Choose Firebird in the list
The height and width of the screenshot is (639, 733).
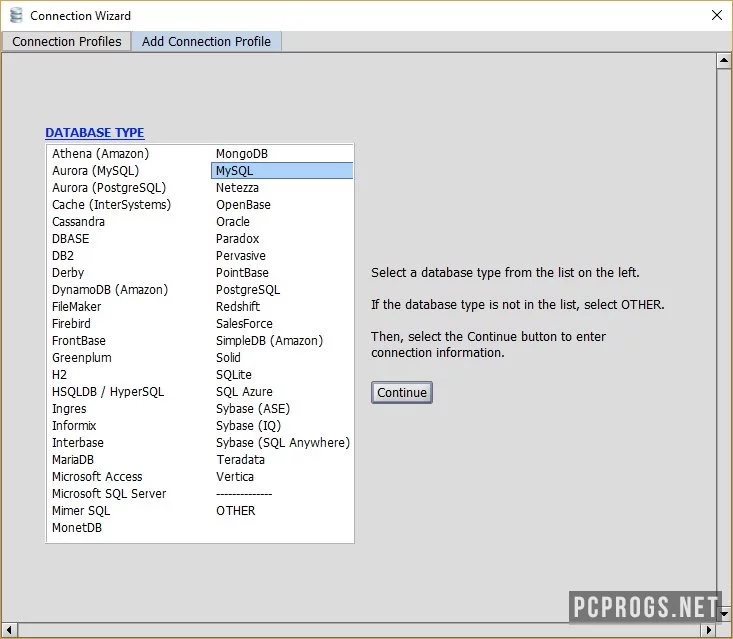(x=71, y=323)
